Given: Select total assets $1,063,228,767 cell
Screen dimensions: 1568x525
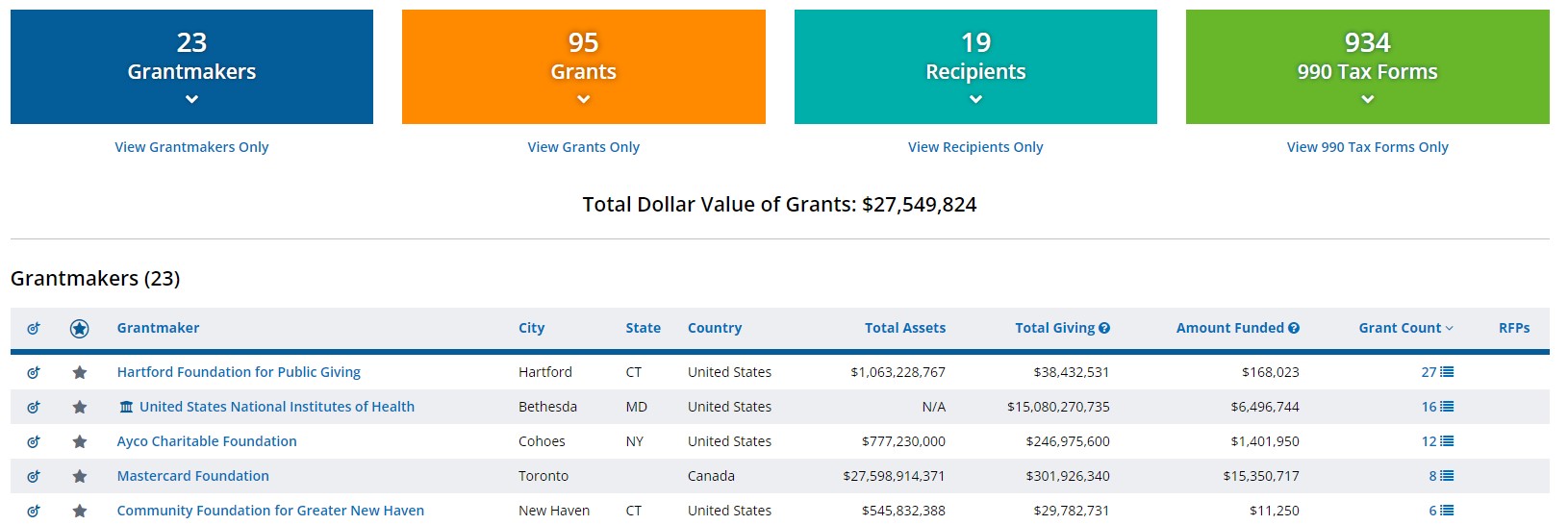Looking at the screenshot, I should pyautogui.click(x=898, y=372).
